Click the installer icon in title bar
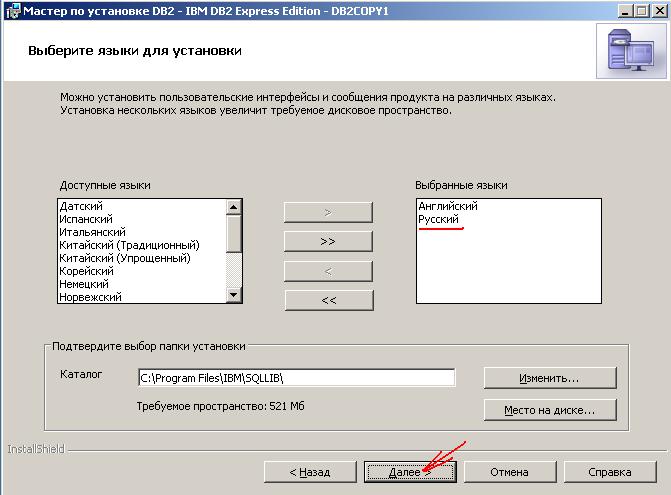This screenshot has height=495, width=671. pos(13,10)
